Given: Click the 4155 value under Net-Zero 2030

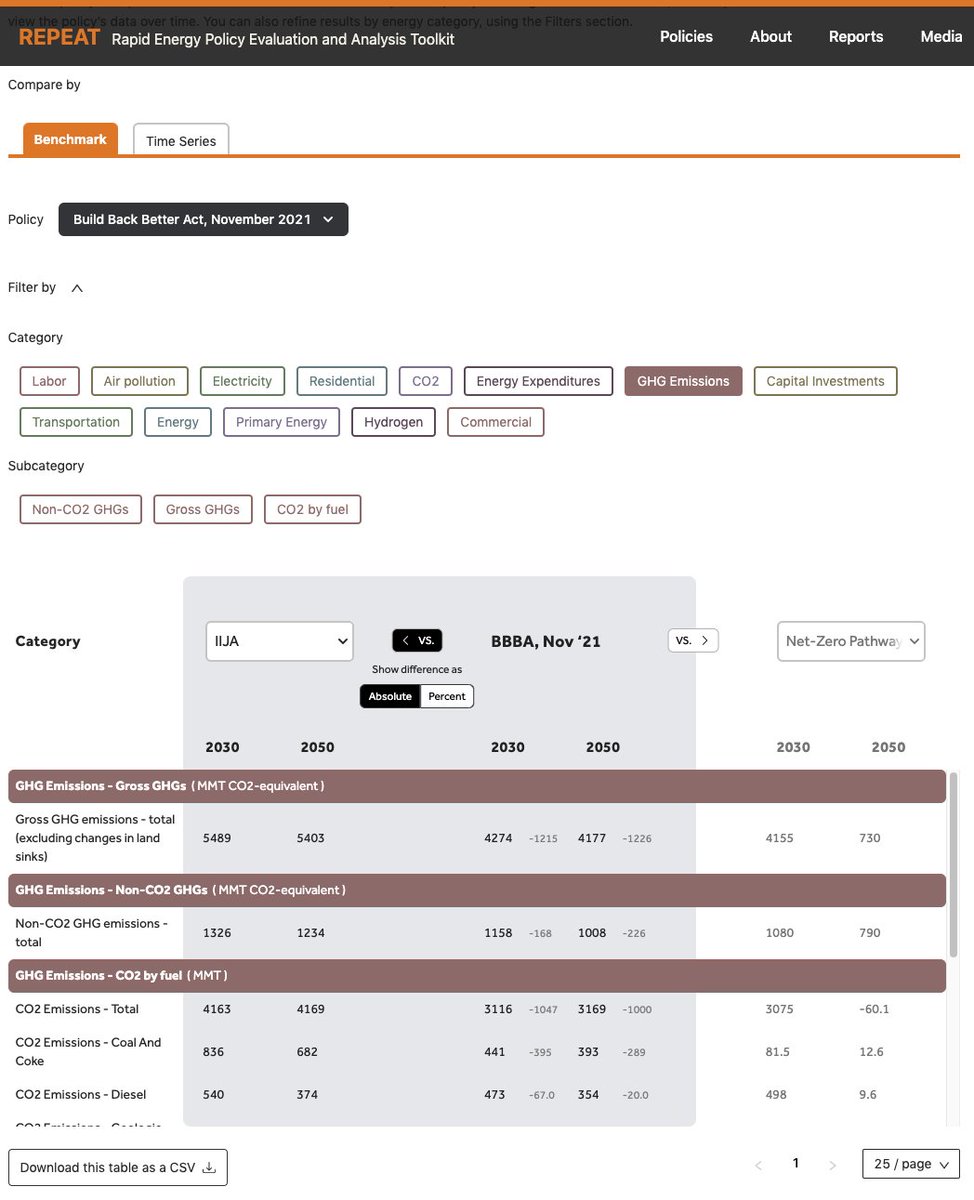Looking at the screenshot, I should click(779, 838).
